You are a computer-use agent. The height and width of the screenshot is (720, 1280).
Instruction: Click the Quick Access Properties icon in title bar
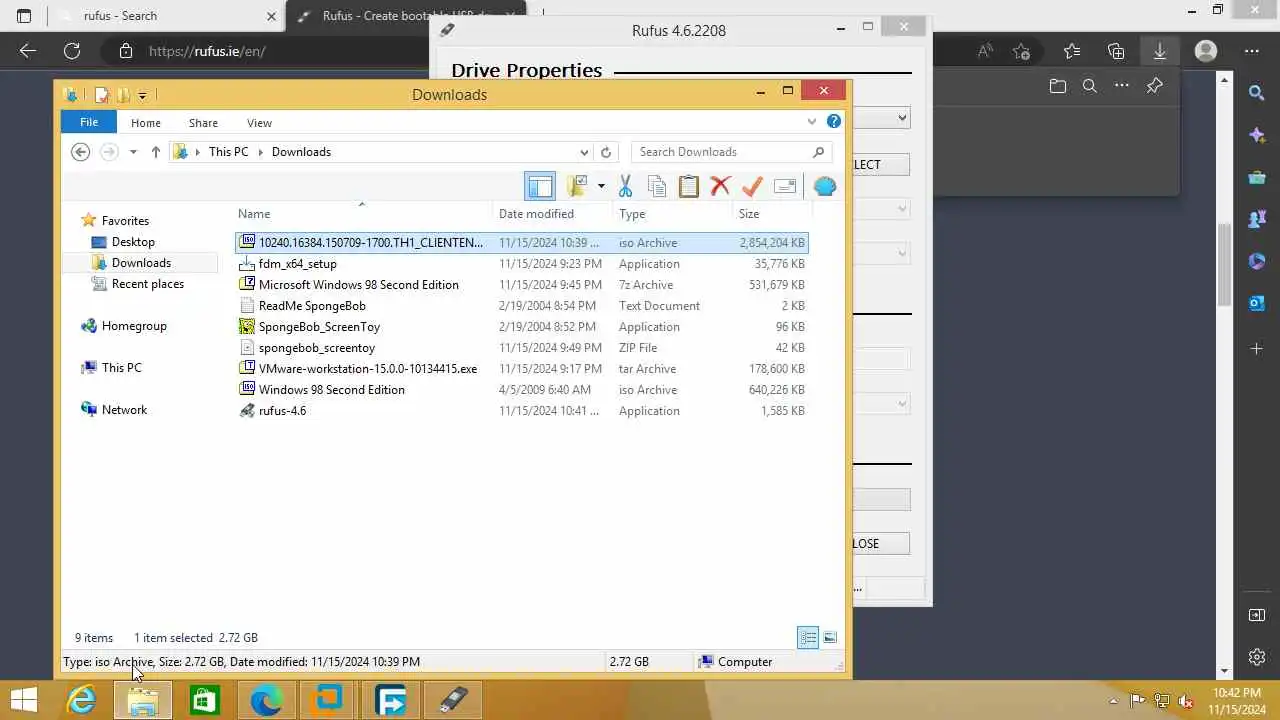(102, 95)
